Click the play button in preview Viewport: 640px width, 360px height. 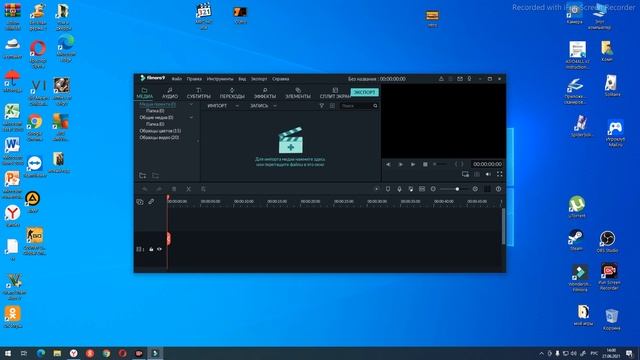[x=413, y=164]
